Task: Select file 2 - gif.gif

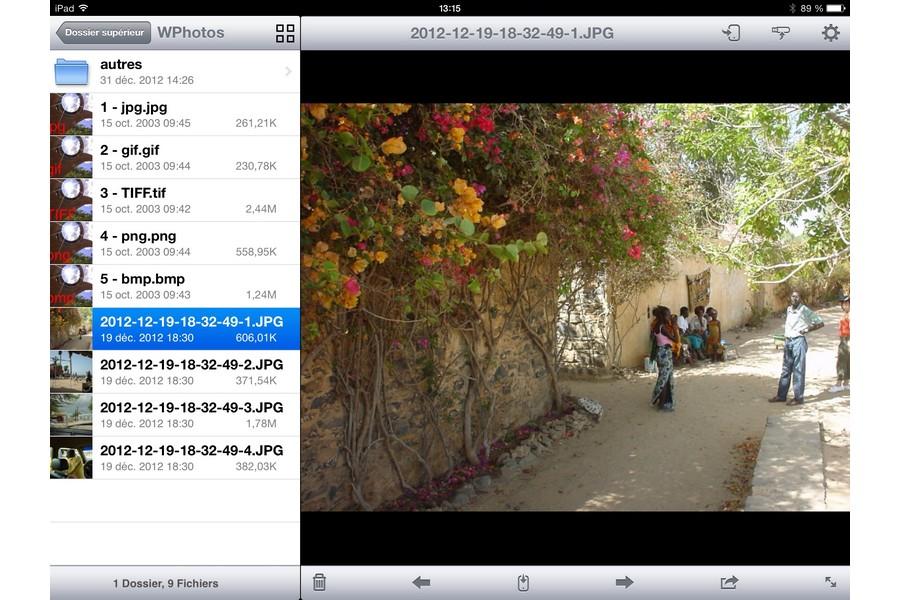Action: tap(175, 157)
